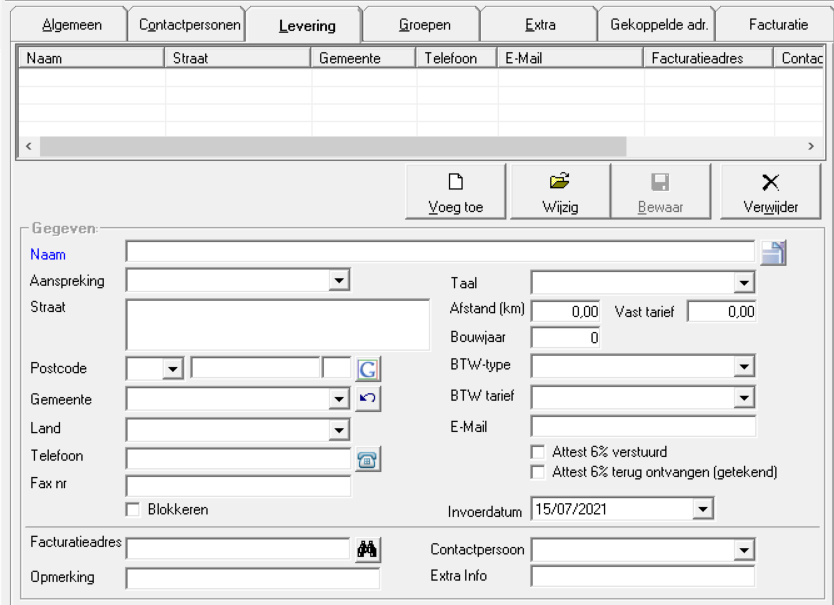This screenshot has width=834, height=605.
Task: Expand the Gemeente dropdown list
Action: tap(339, 399)
